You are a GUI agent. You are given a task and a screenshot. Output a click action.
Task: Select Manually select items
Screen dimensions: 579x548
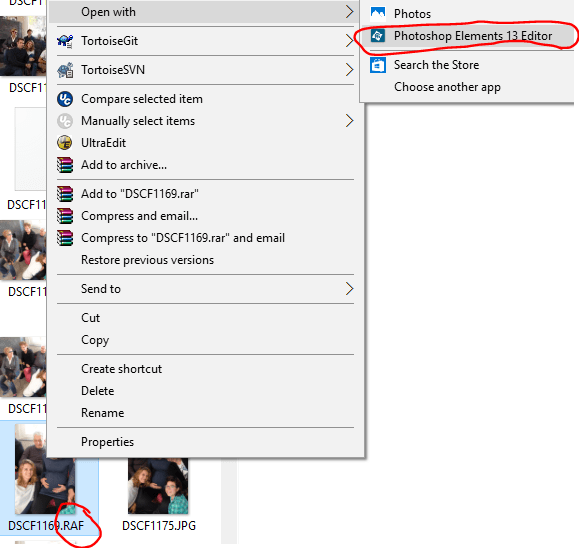pos(205,121)
